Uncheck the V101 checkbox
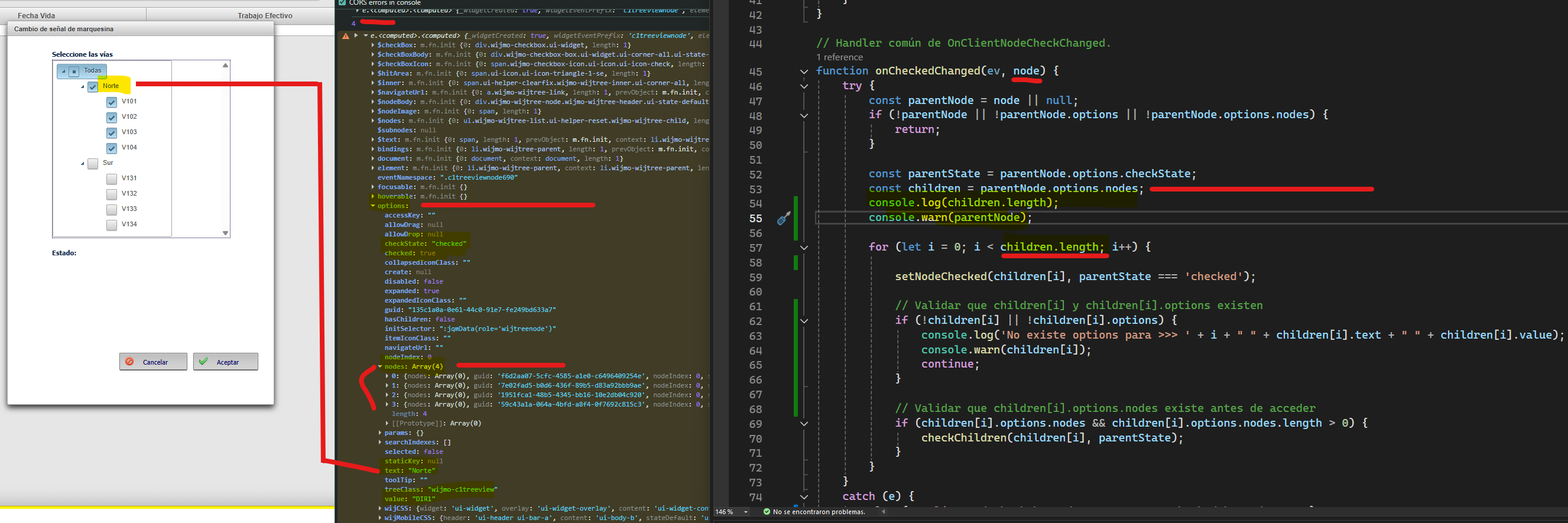 [111, 102]
